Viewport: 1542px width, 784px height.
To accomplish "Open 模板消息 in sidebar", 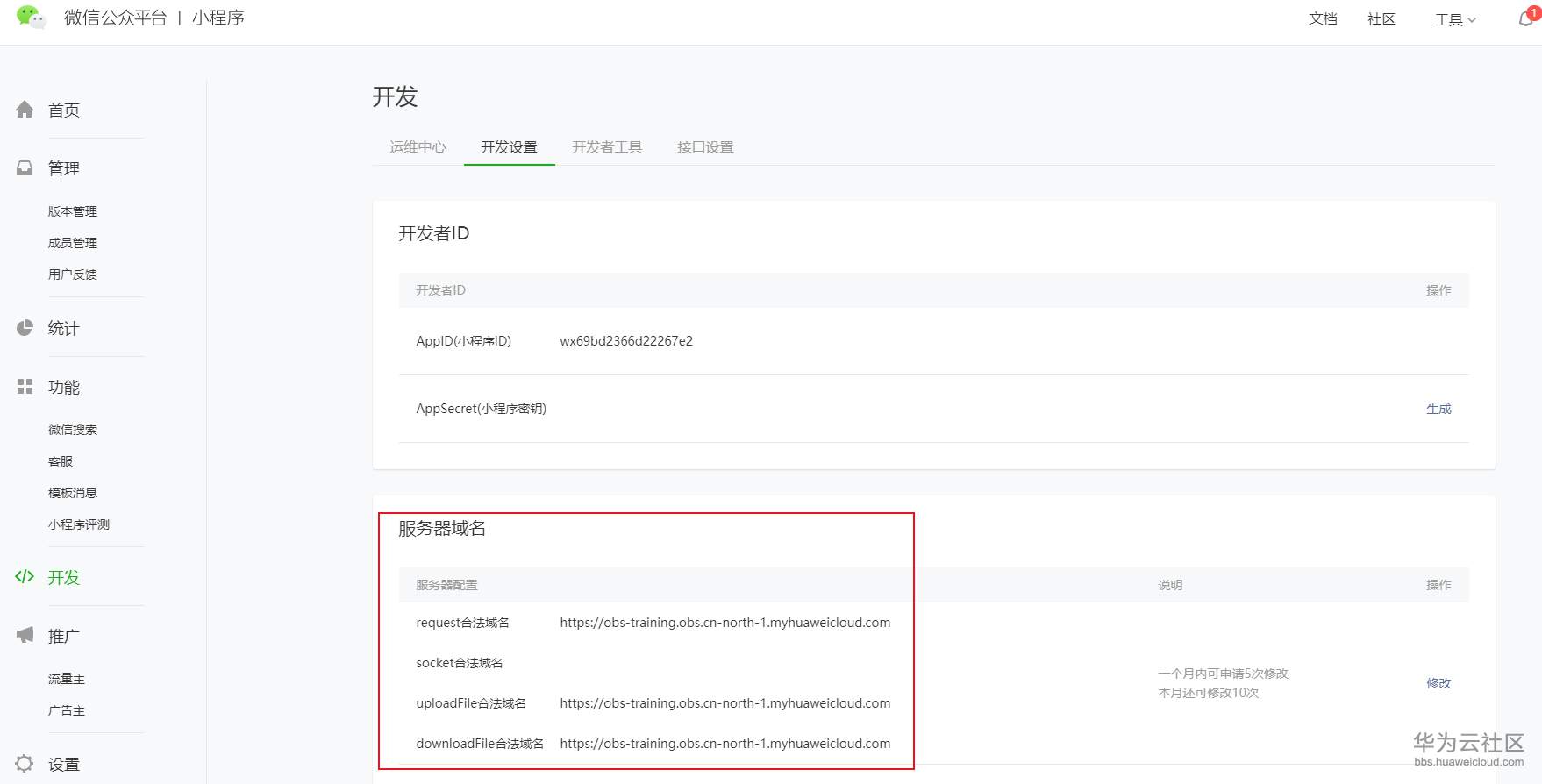I will (73, 493).
